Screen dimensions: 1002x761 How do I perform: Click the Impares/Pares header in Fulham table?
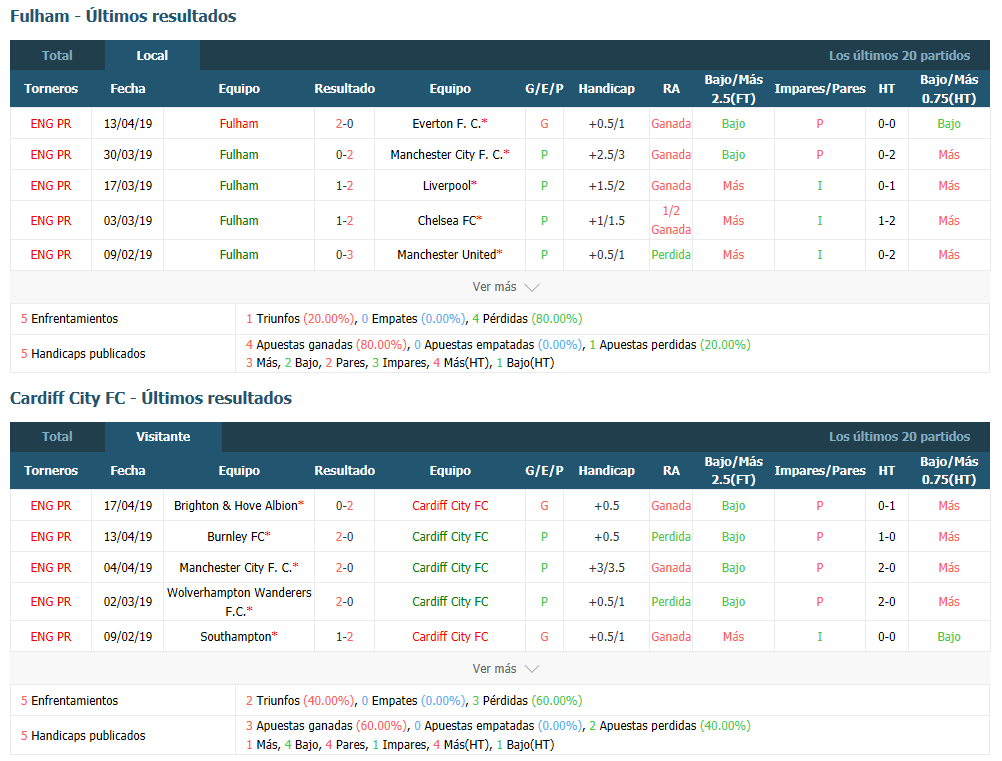point(820,89)
